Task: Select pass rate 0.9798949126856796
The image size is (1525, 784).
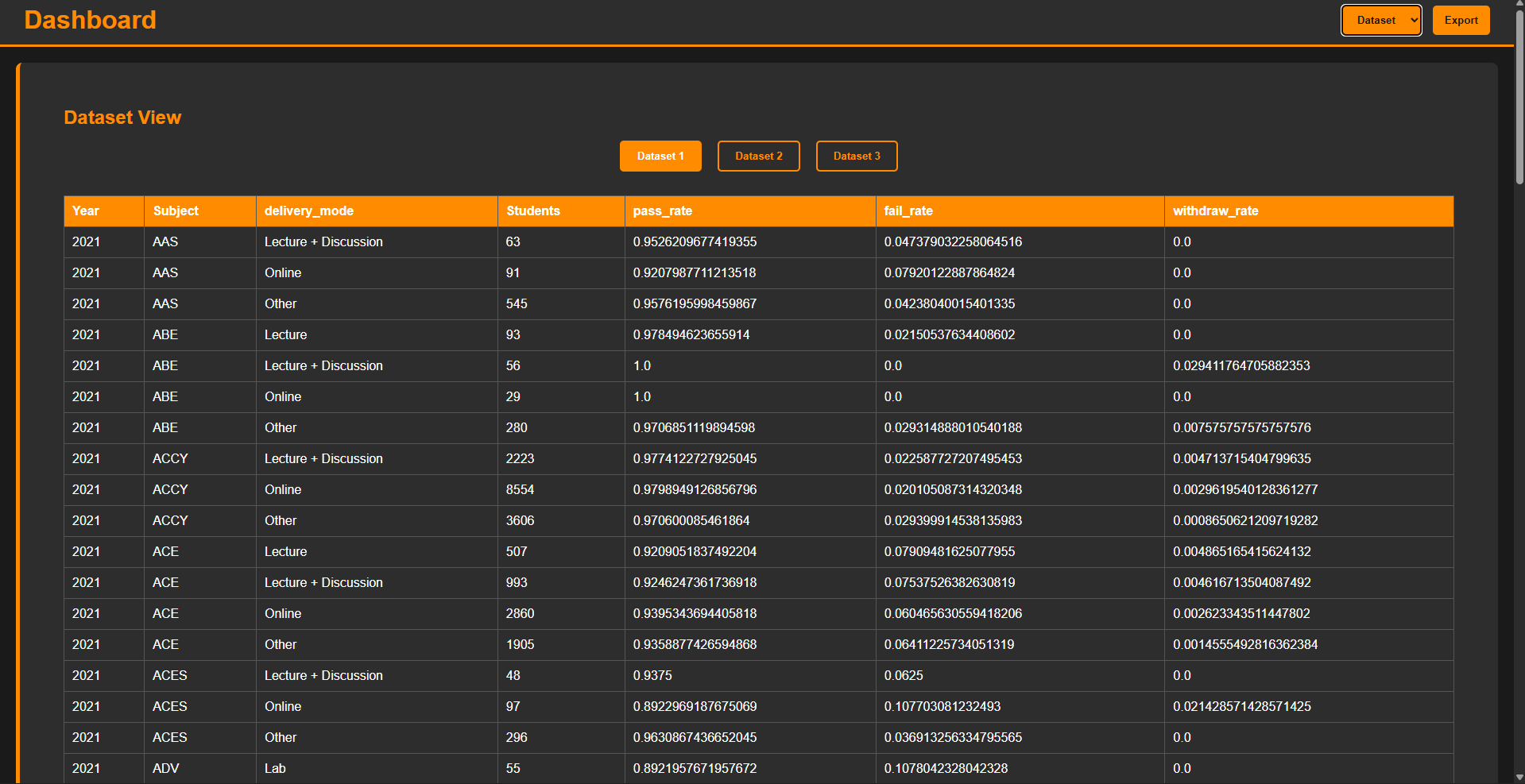Action: coord(750,490)
